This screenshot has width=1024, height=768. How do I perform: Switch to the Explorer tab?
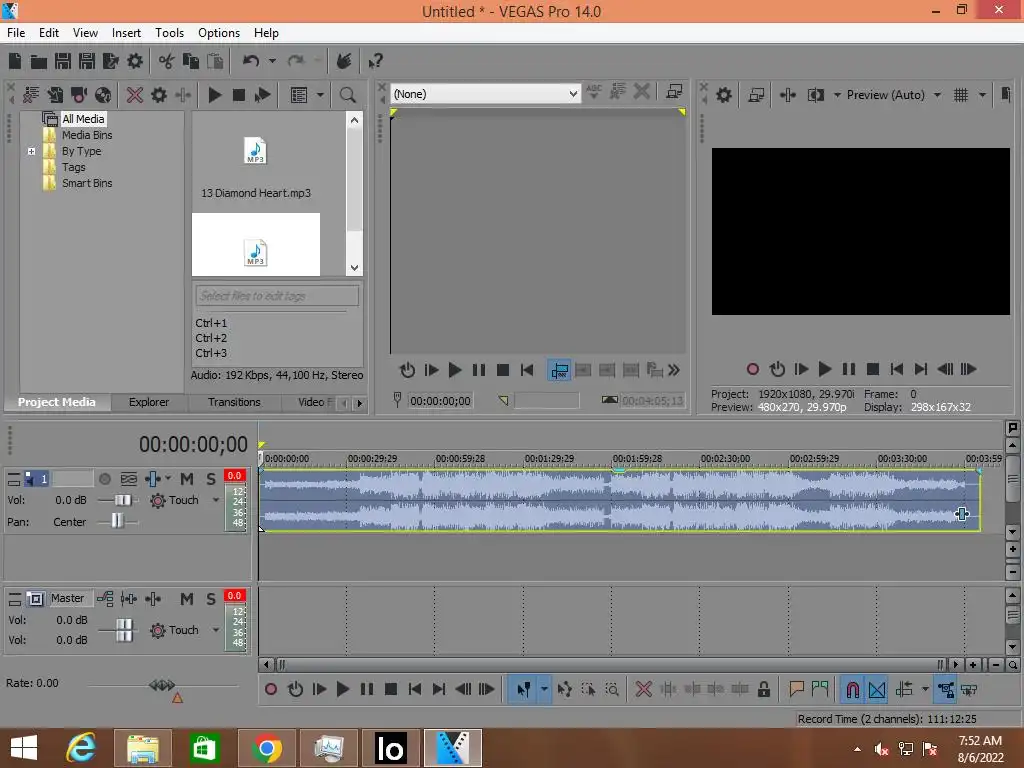149,402
